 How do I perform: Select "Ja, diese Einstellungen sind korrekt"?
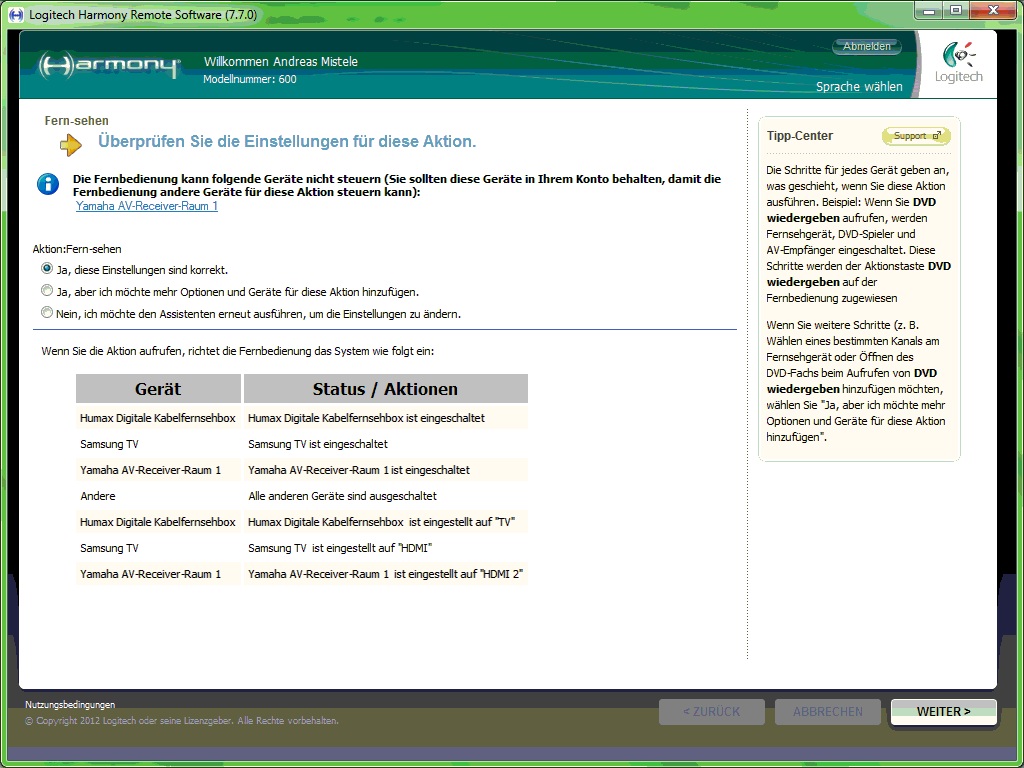click(47, 269)
